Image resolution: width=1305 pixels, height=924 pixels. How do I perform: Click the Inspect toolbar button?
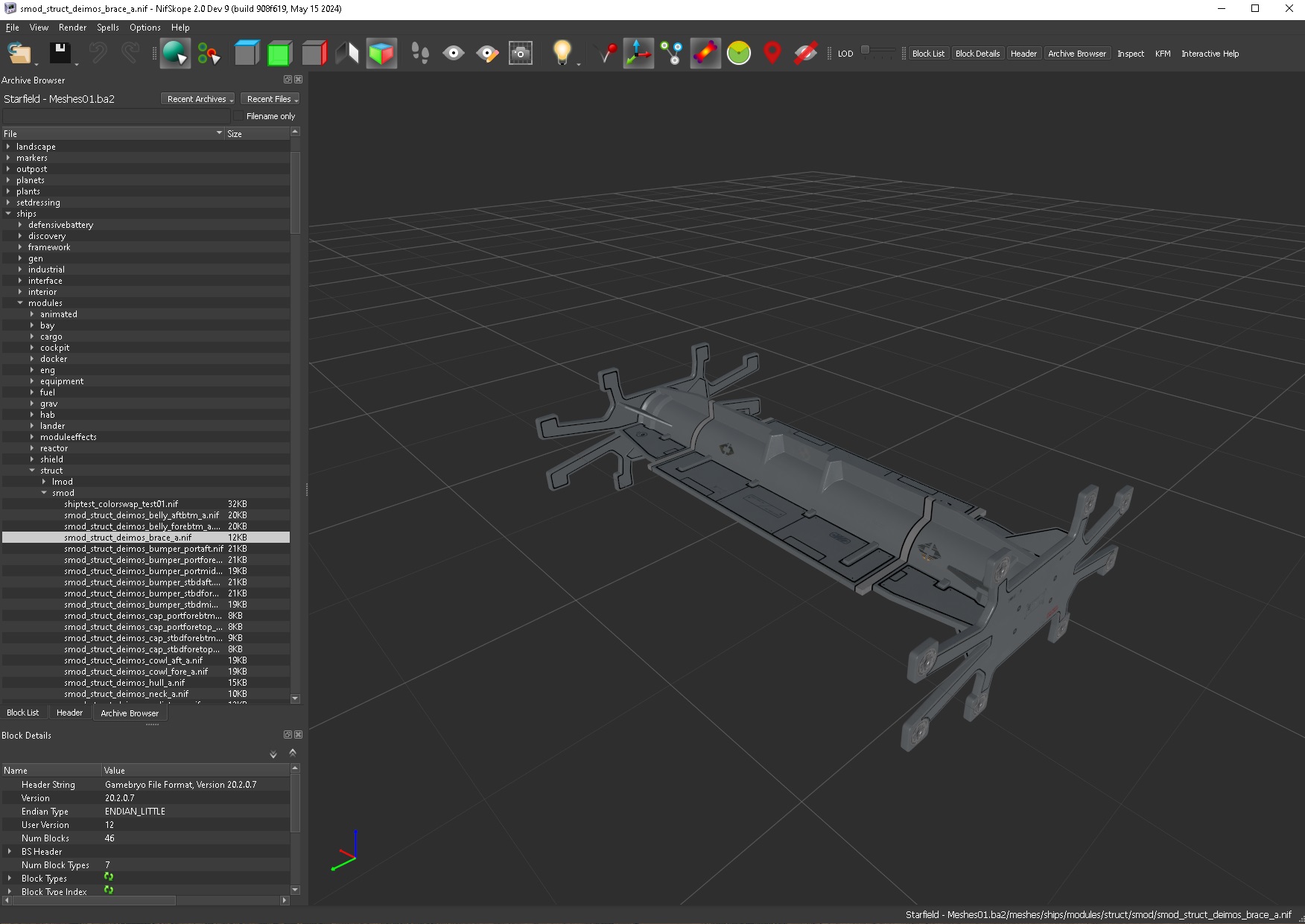tap(1131, 54)
